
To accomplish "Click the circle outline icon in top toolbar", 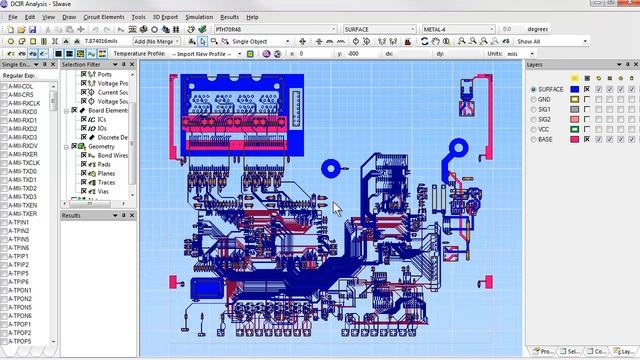I will tap(154, 29).
